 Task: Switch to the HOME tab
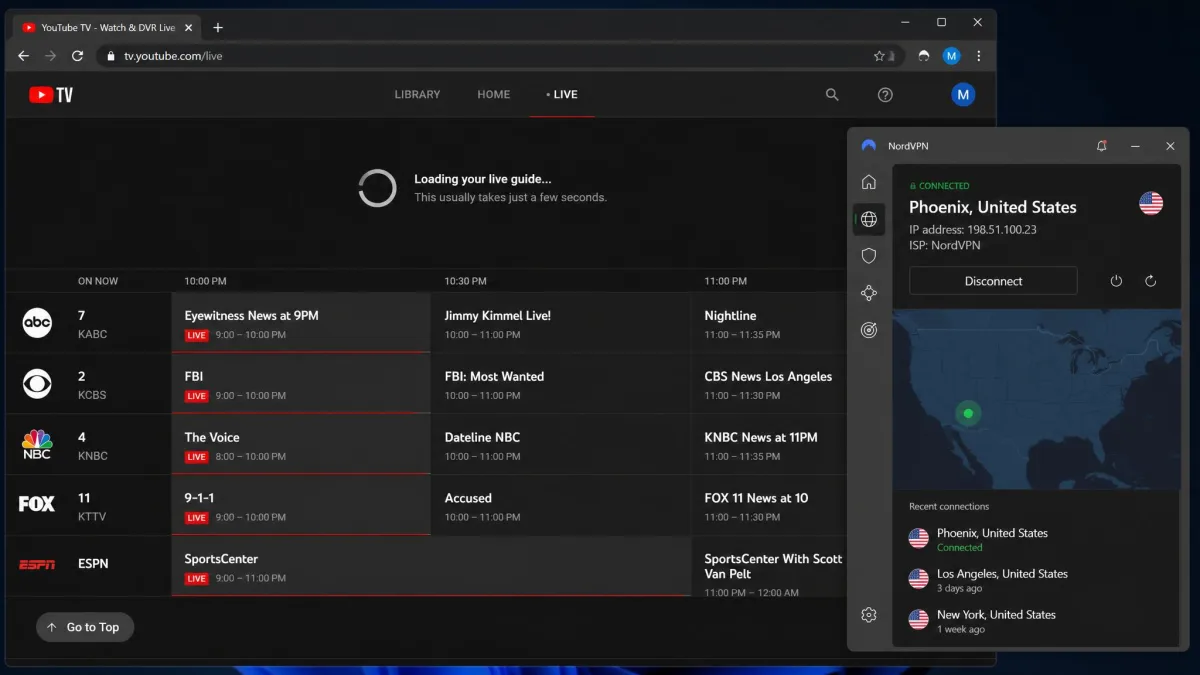[494, 95]
